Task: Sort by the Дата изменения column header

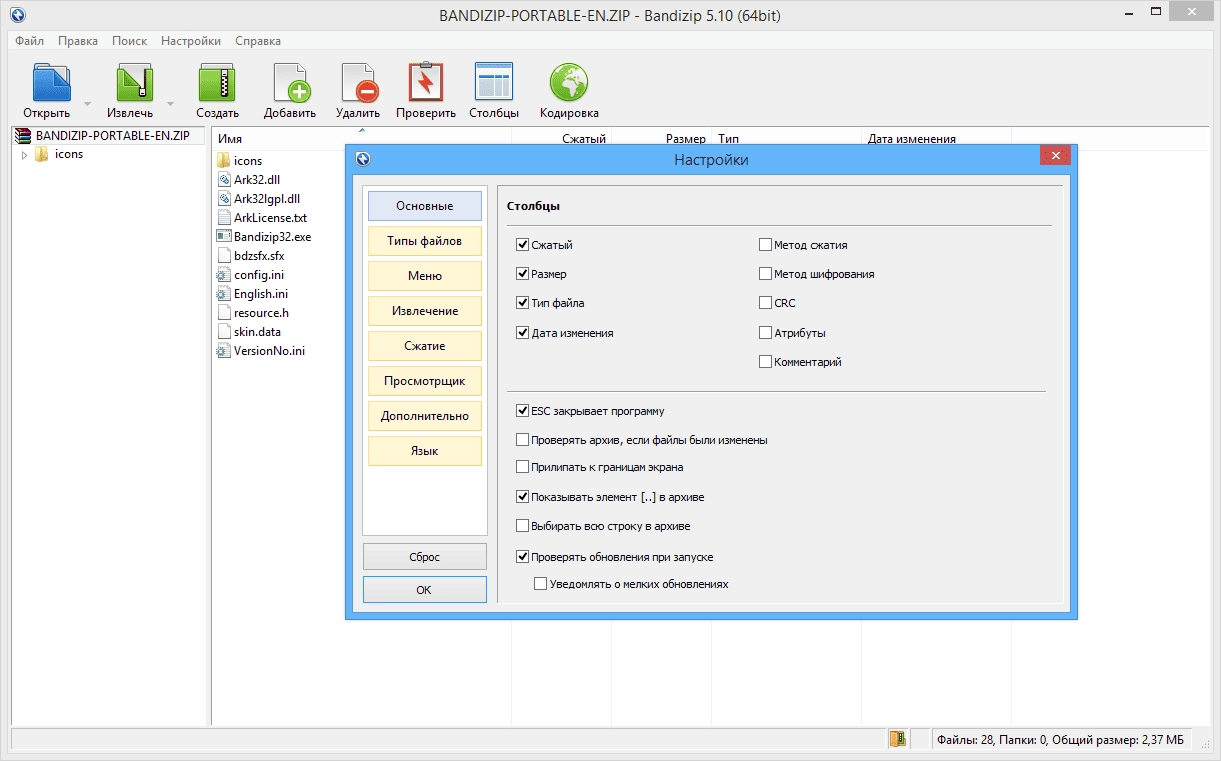Action: click(x=936, y=139)
